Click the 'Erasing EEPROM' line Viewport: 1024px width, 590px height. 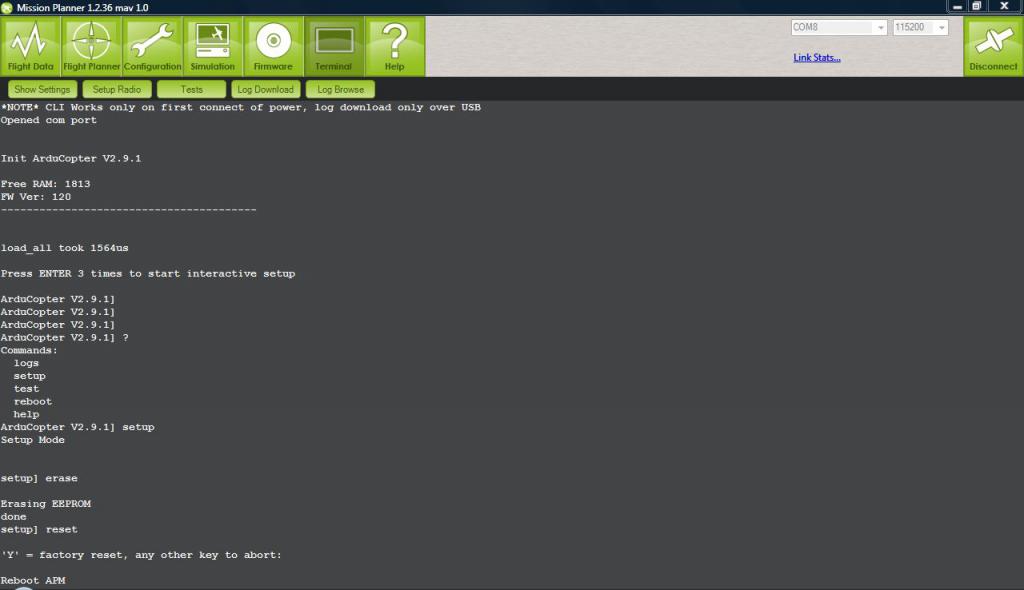click(46, 504)
